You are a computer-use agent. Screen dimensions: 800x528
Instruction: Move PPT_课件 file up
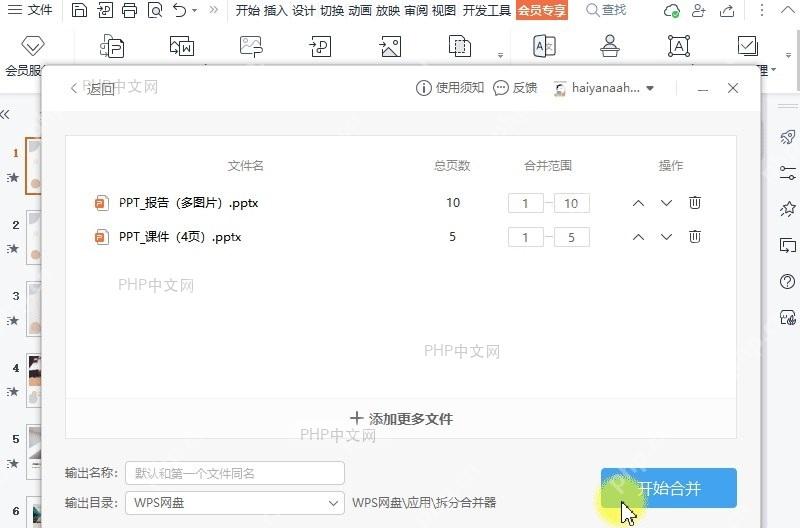638,237
